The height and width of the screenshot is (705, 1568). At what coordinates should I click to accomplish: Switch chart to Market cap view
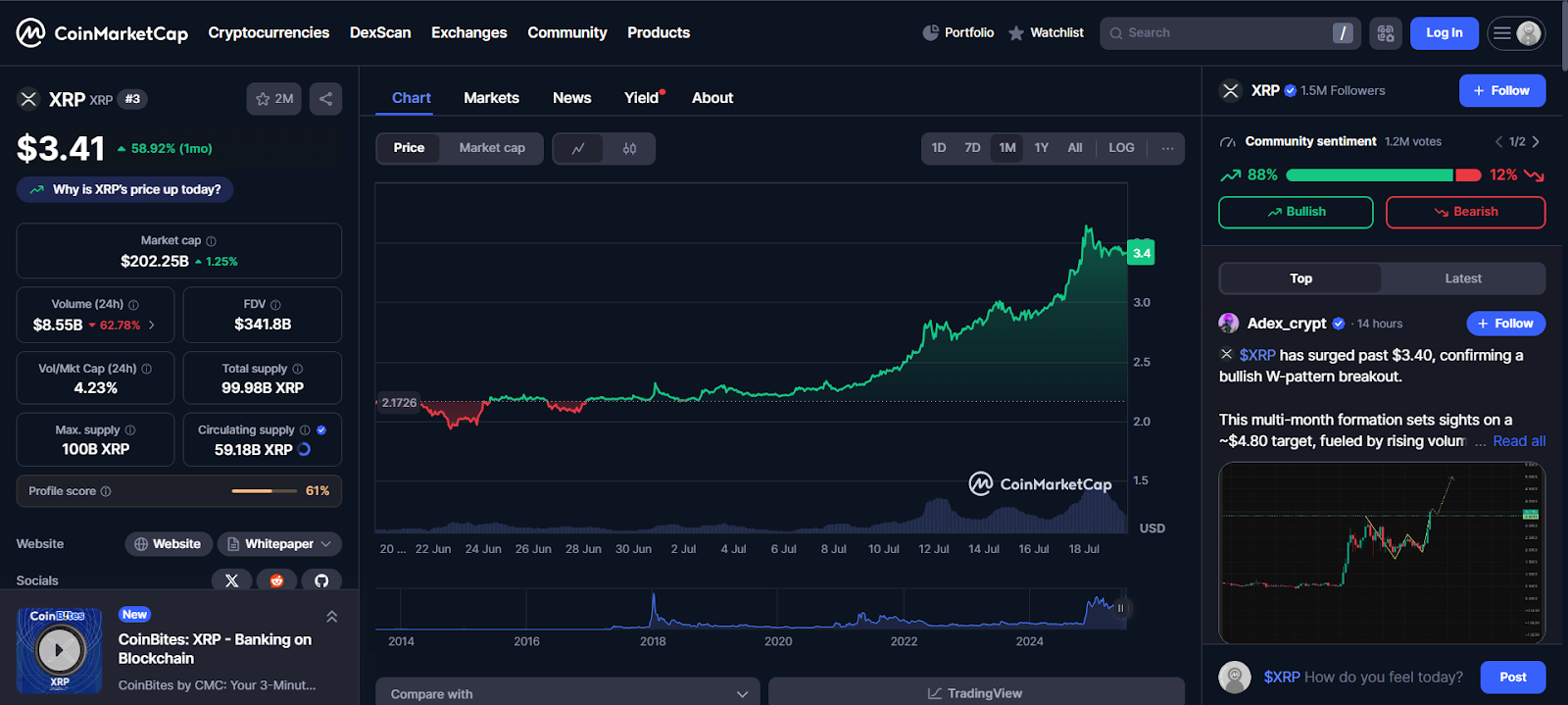click(x=492, y=148)
